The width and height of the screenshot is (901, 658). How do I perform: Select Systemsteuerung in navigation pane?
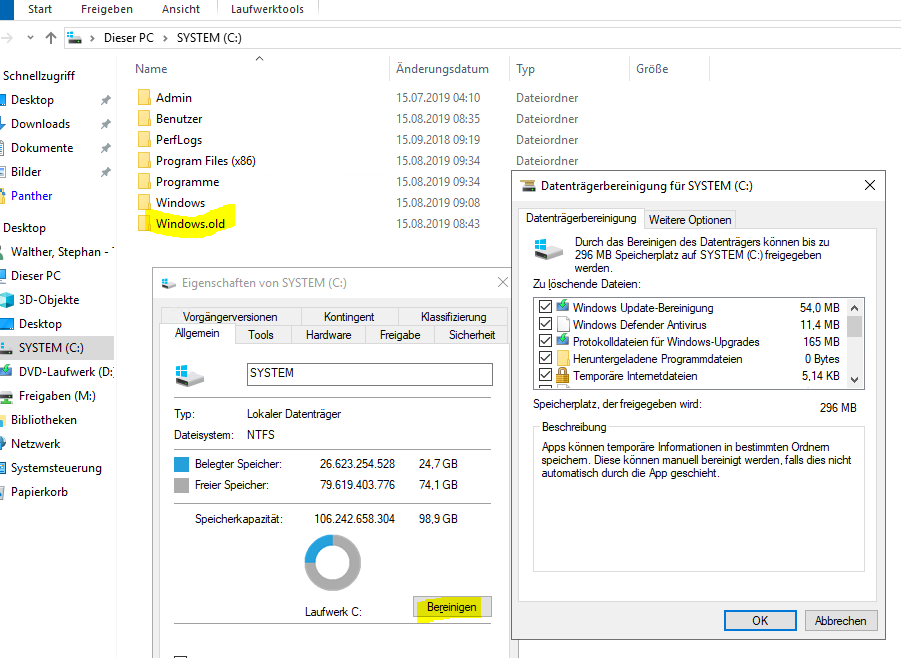coord(56,468)
